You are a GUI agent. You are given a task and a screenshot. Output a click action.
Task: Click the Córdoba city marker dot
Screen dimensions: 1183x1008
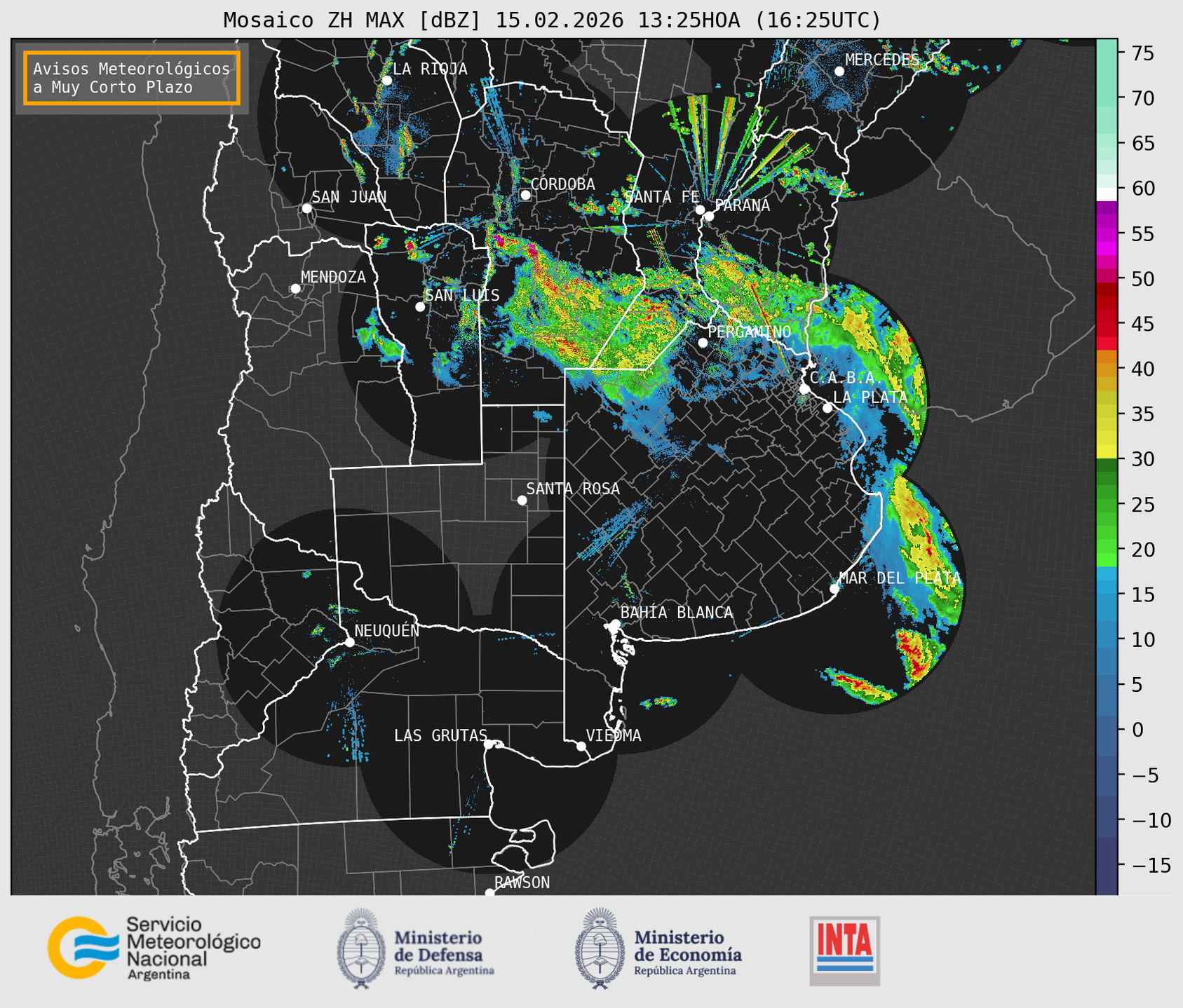[526, 195]
